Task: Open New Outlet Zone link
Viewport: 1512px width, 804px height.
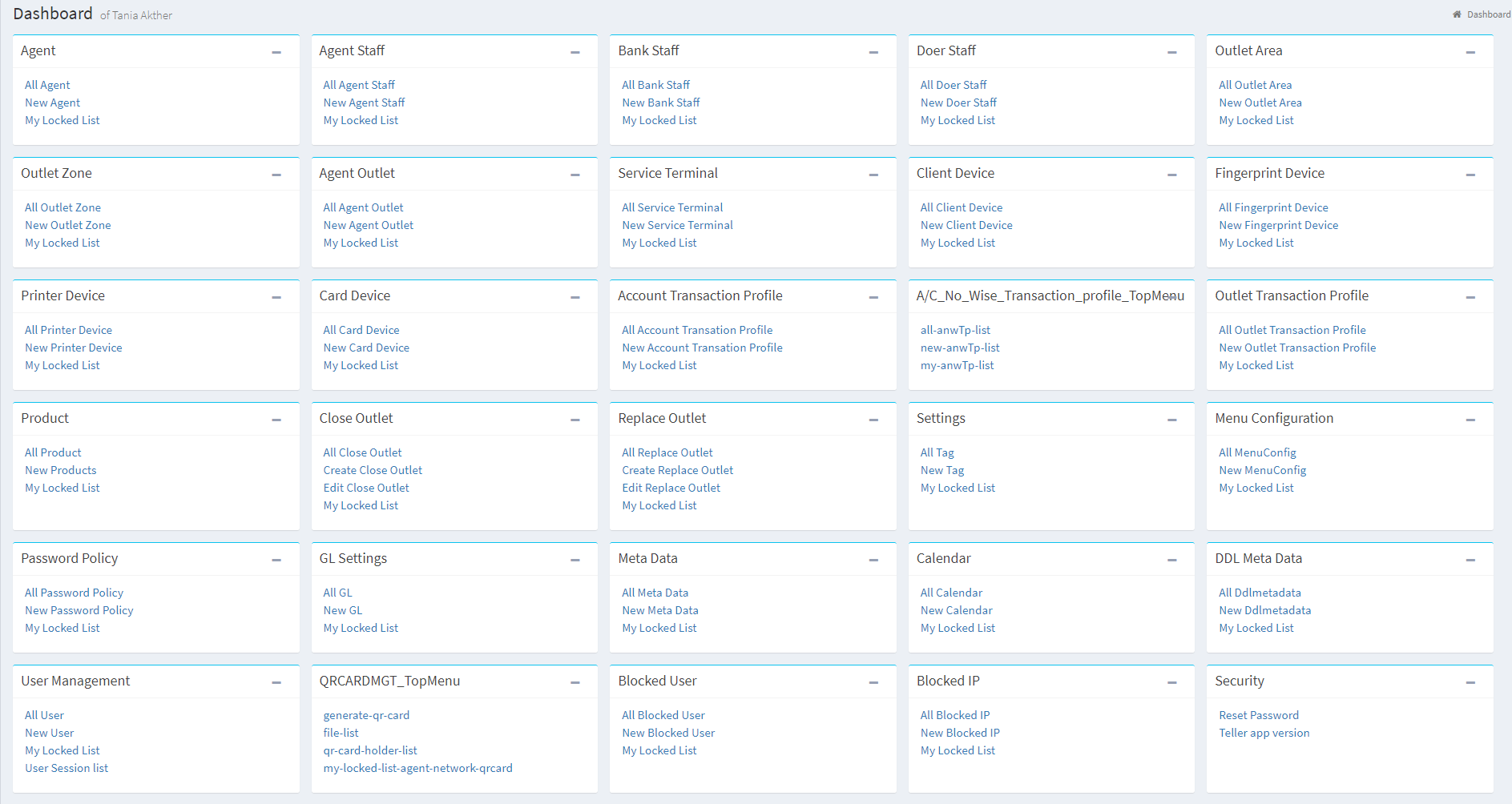Action: tap(68, 225)
